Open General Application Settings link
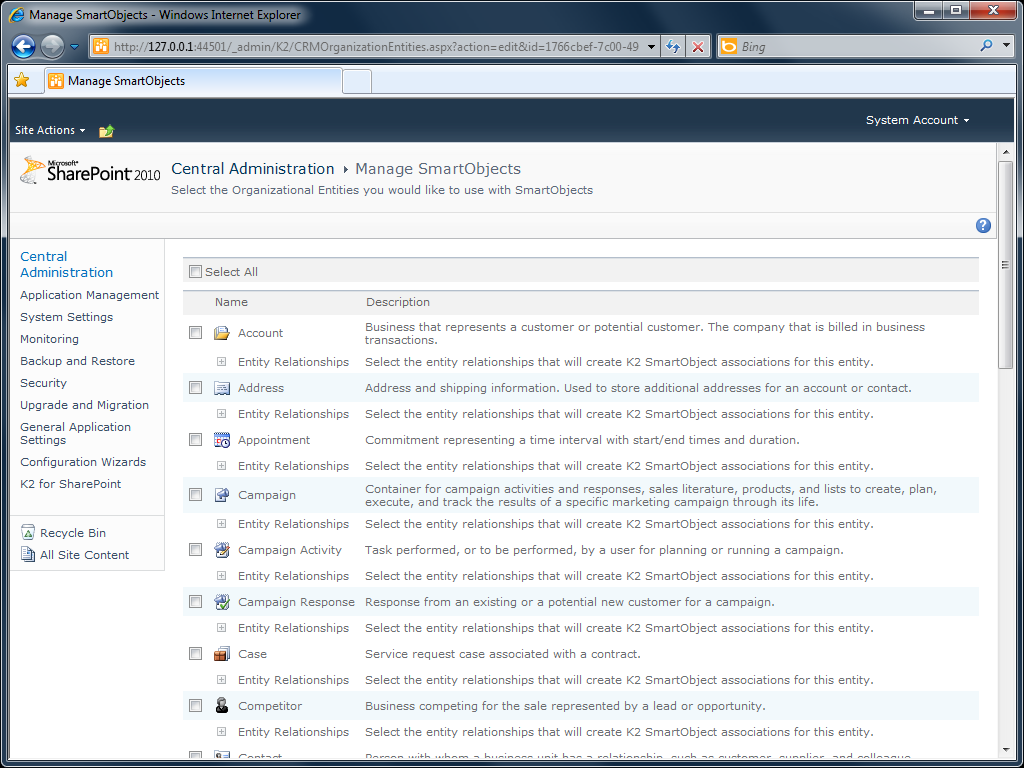The image size is (1024, 768). (76, 434)
